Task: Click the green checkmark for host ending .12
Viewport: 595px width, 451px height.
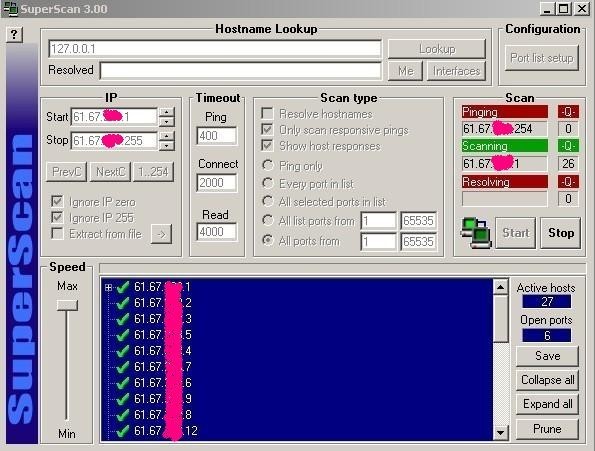Action: tap(122, 431)
